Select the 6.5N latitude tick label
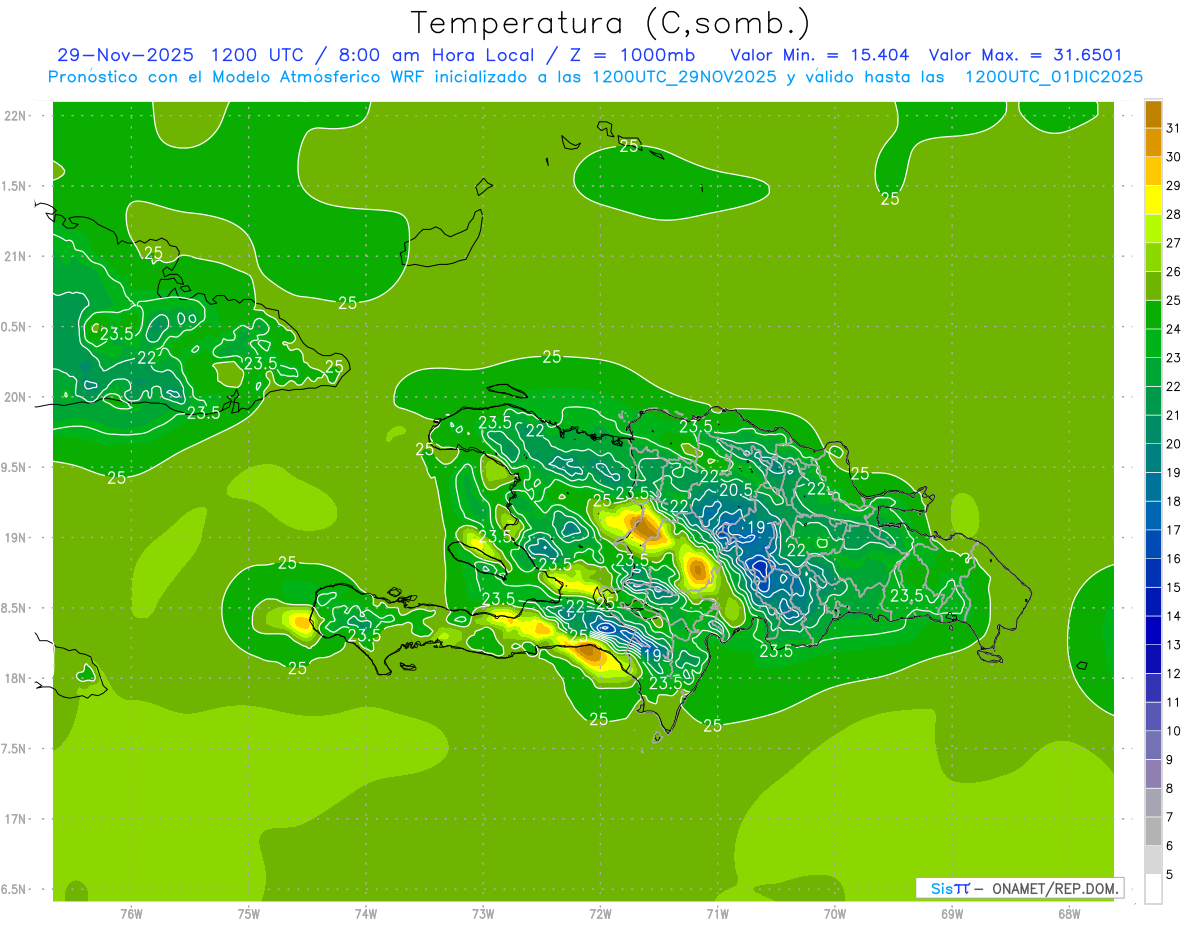 [x=12, y=889]
